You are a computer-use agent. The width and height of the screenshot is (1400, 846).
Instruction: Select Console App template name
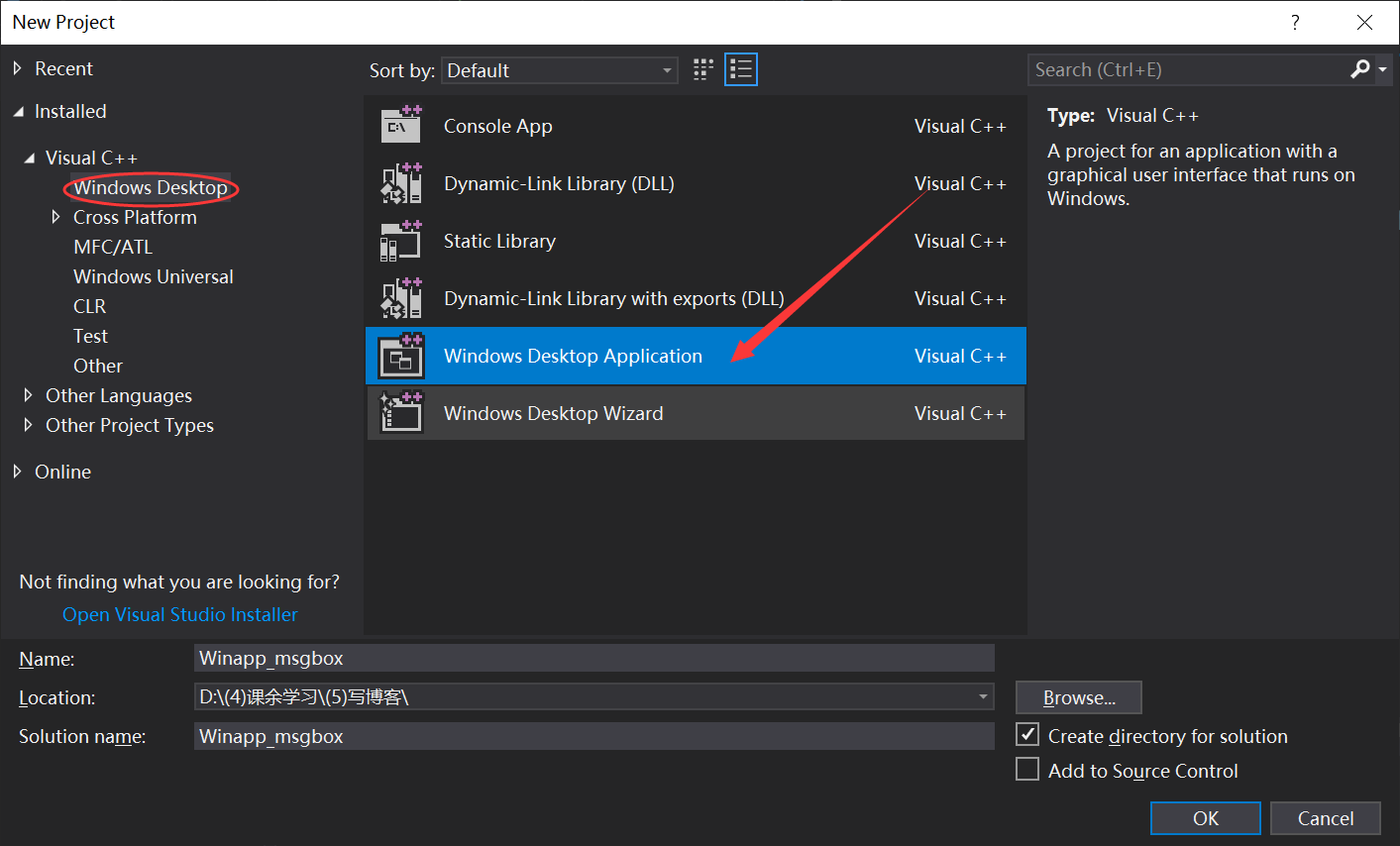(498, 126)
